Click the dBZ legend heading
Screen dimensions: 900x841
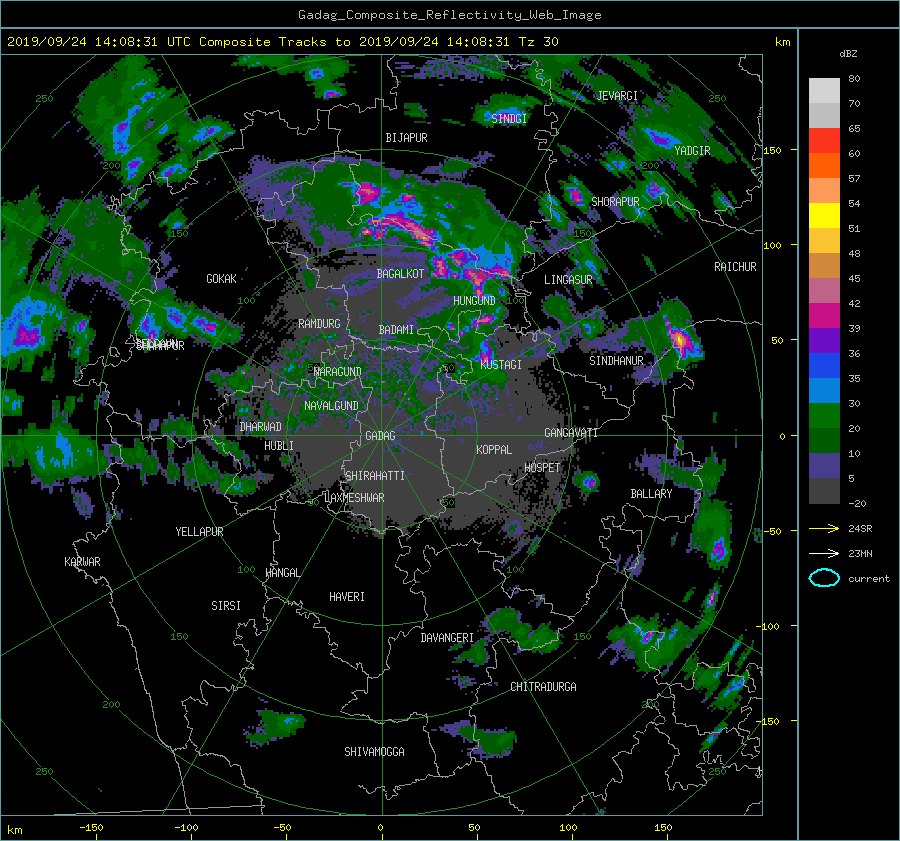tap(848, 54)
